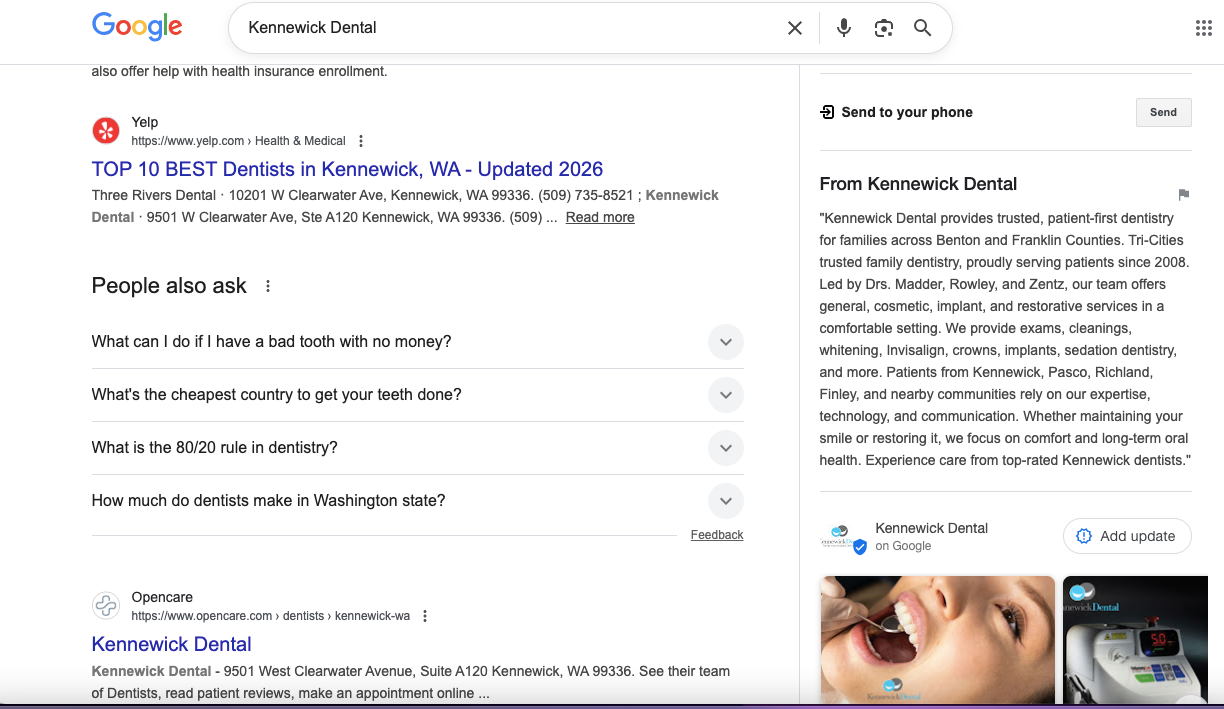Image resolution: width=1224 pixels, height=709 pixels.
Task: Click the Send button to send to phone
Action: point(1163,112)
